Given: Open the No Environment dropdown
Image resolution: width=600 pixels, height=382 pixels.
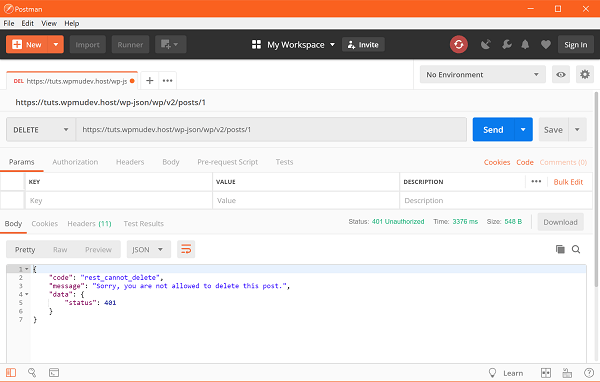Looking at the screenshot, I should pos(483,75).
